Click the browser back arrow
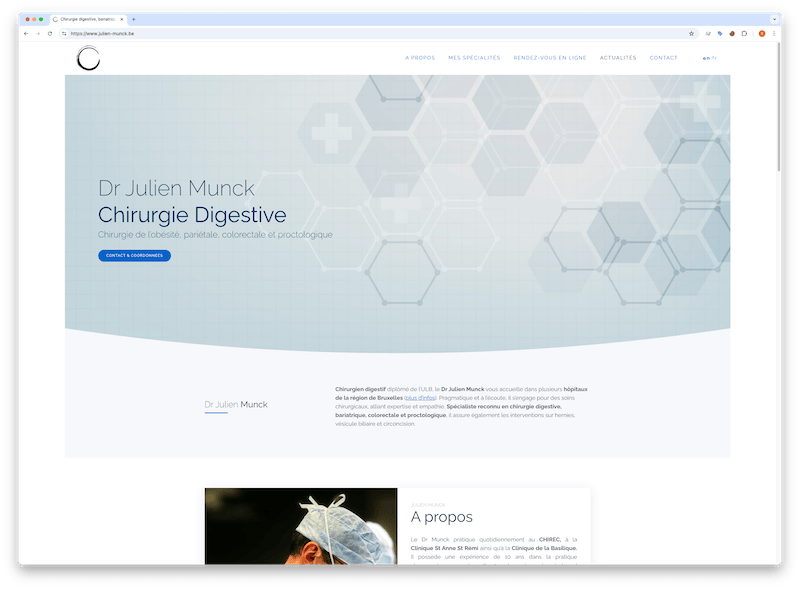 [x=26, y=33]
